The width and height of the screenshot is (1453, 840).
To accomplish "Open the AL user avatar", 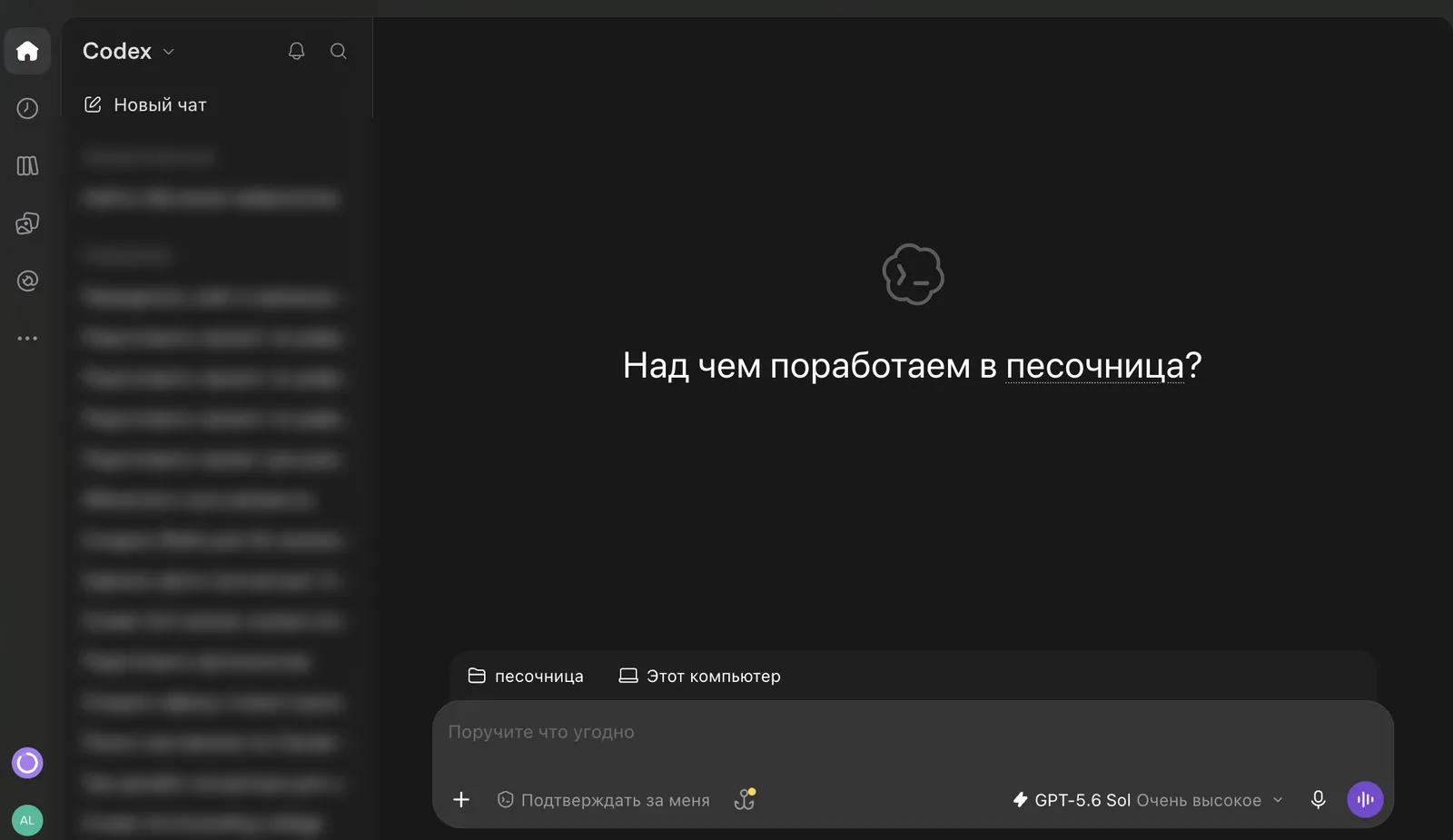I will (x=27, y=820).
